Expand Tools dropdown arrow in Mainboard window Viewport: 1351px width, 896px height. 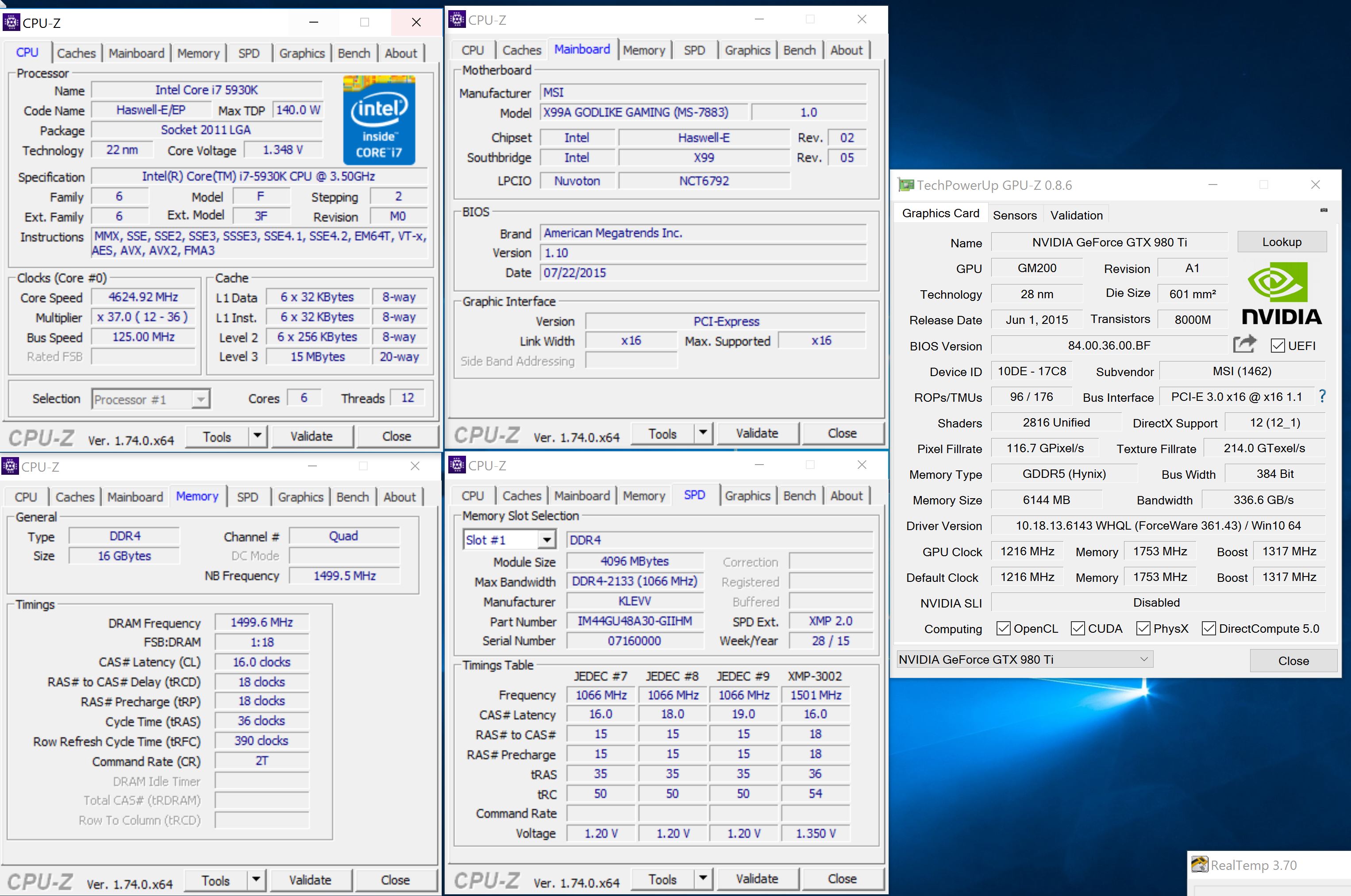pos(704,433)
